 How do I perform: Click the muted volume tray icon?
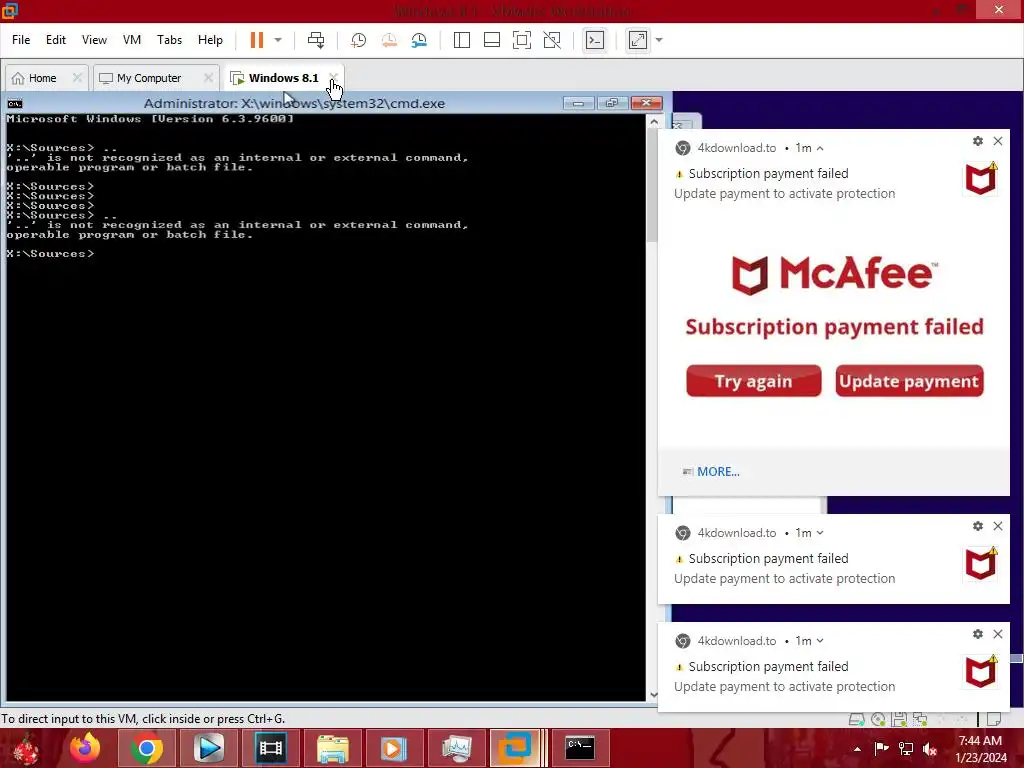click(930, 749)
